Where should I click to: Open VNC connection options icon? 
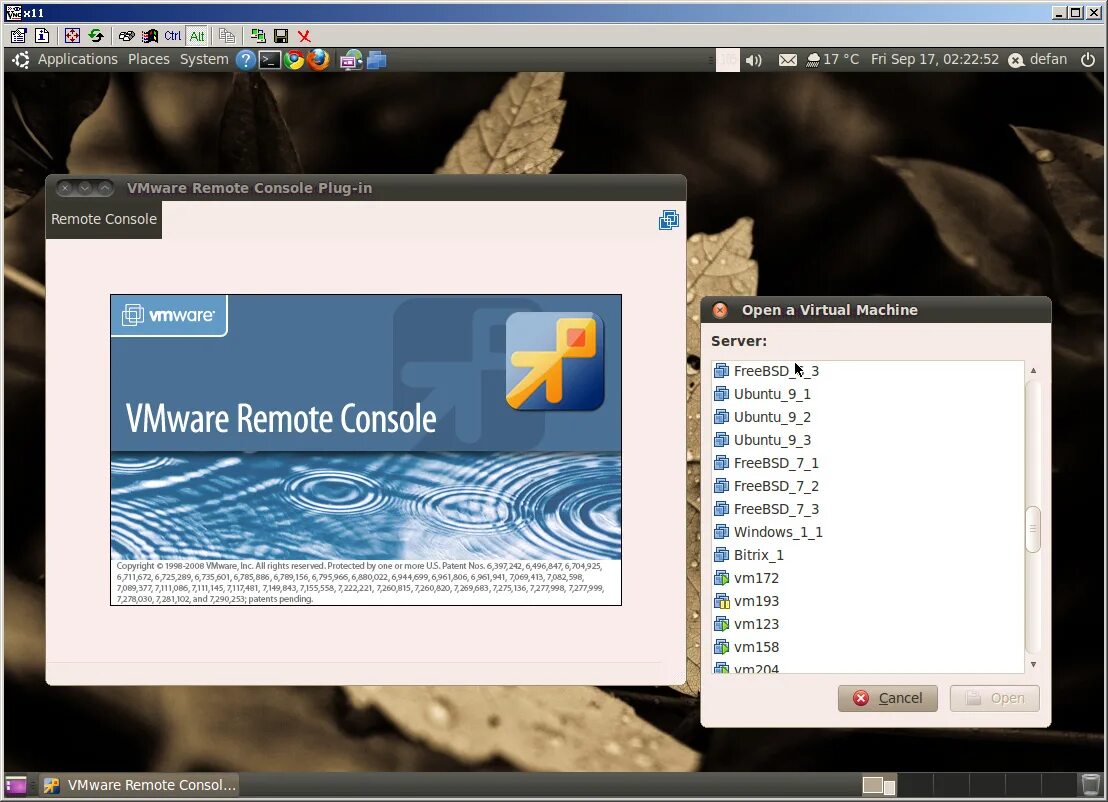(19, 35)
